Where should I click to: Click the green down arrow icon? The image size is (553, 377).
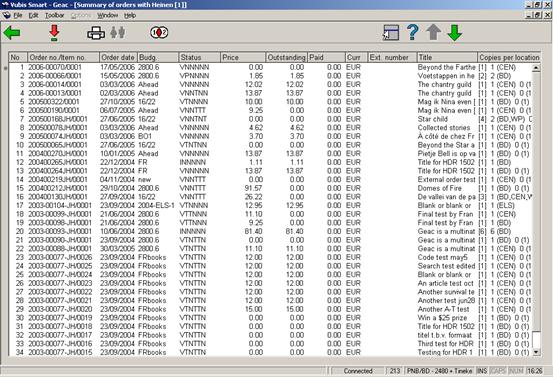click(x=455, y=32)
